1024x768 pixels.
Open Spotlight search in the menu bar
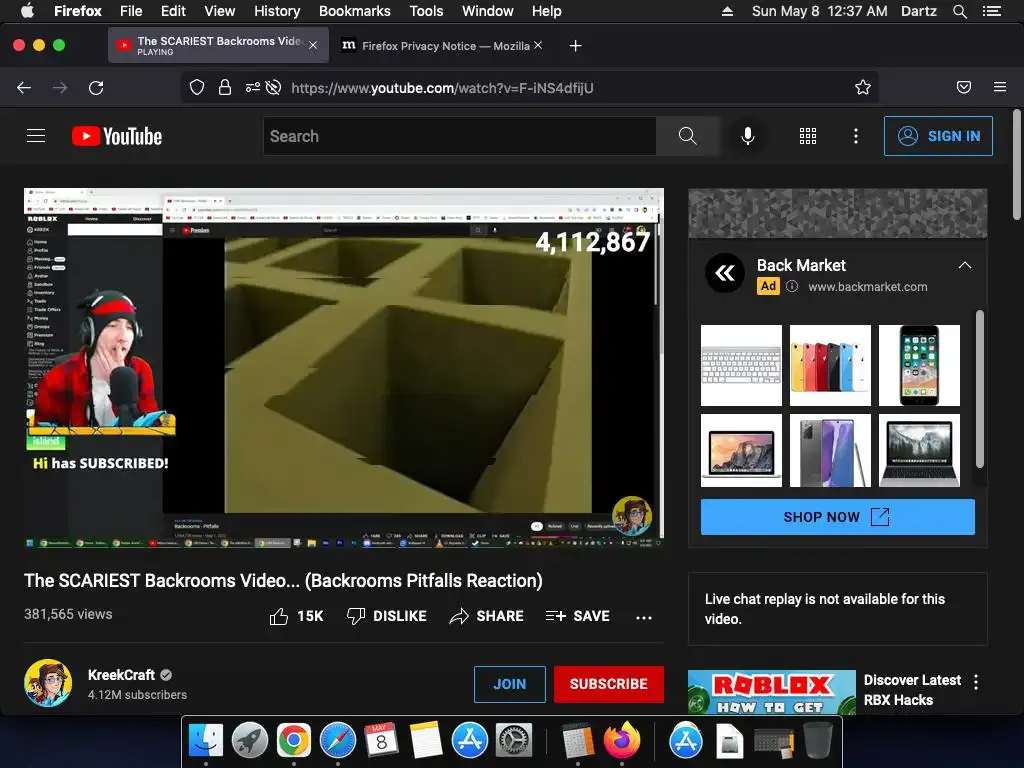959,11
